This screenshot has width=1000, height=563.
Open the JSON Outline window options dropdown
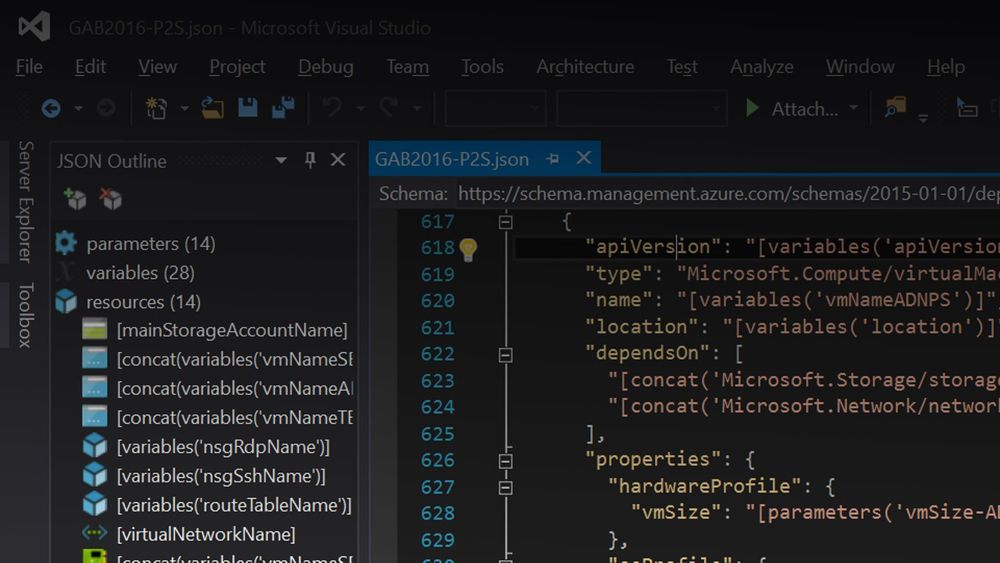[x=281, y=160]
